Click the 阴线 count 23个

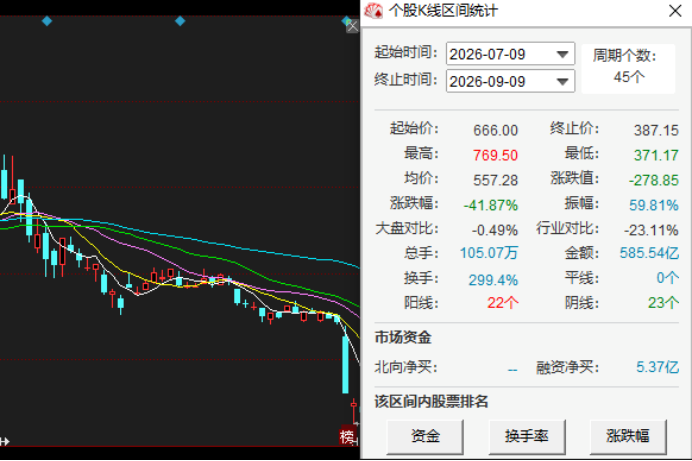point(663,303)
